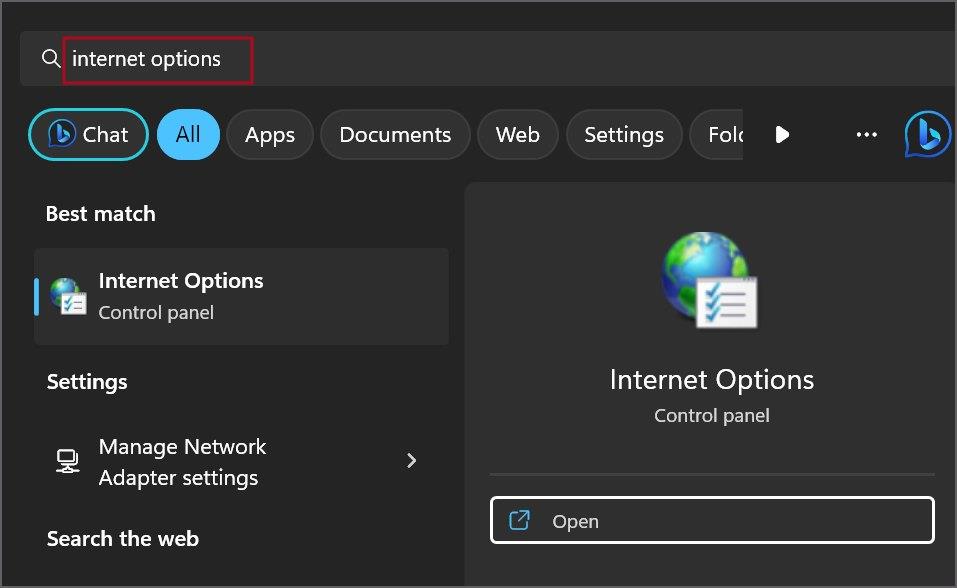Switch to the Settings filter

[624, 134]
